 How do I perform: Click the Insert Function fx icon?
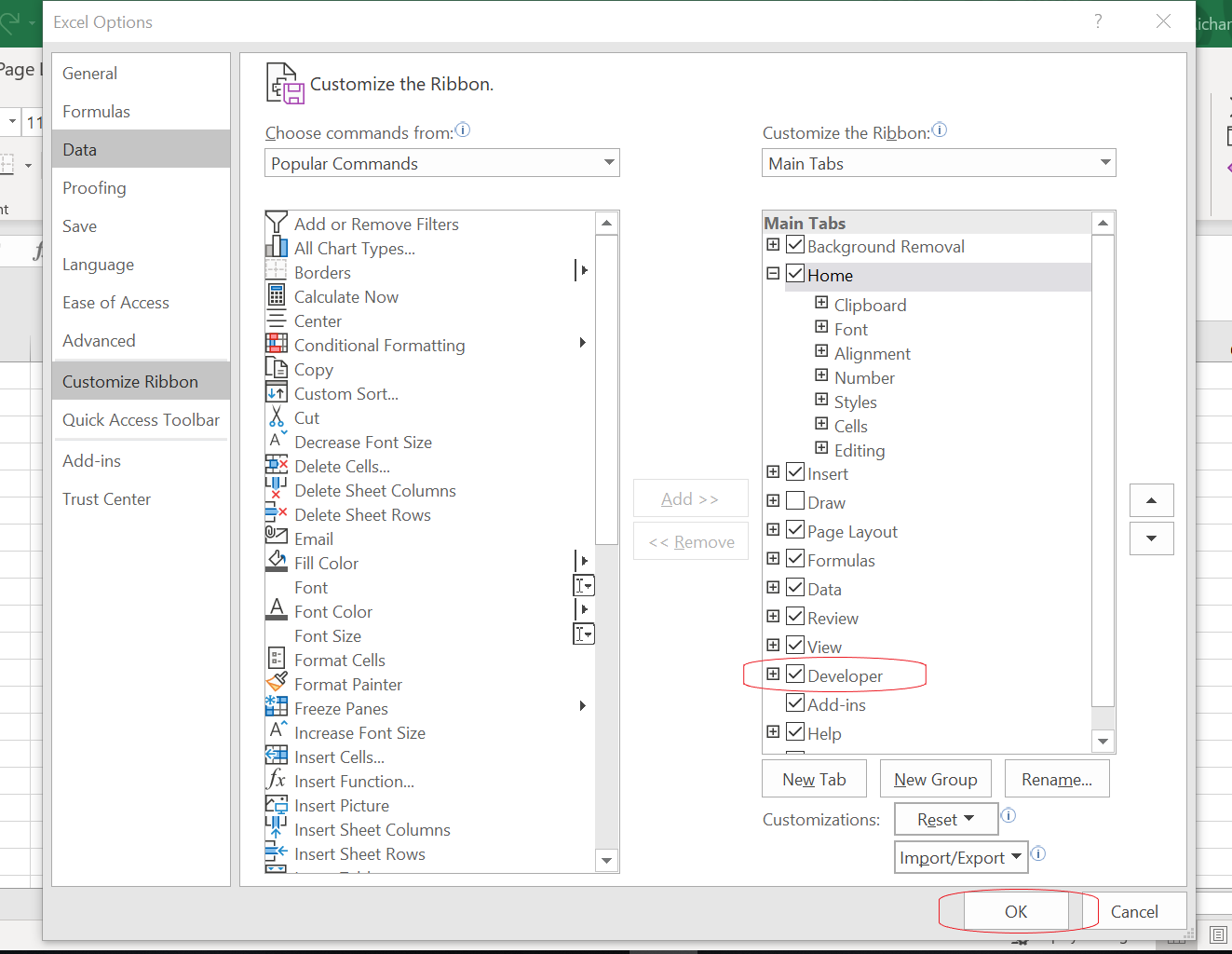point(277,781)
